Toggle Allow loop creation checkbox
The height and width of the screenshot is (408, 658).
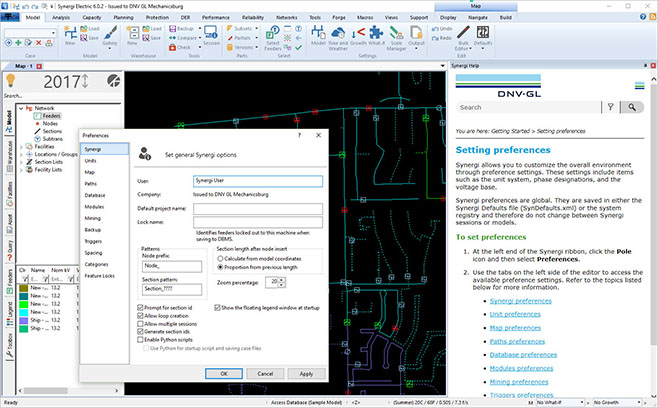point(141,316)
